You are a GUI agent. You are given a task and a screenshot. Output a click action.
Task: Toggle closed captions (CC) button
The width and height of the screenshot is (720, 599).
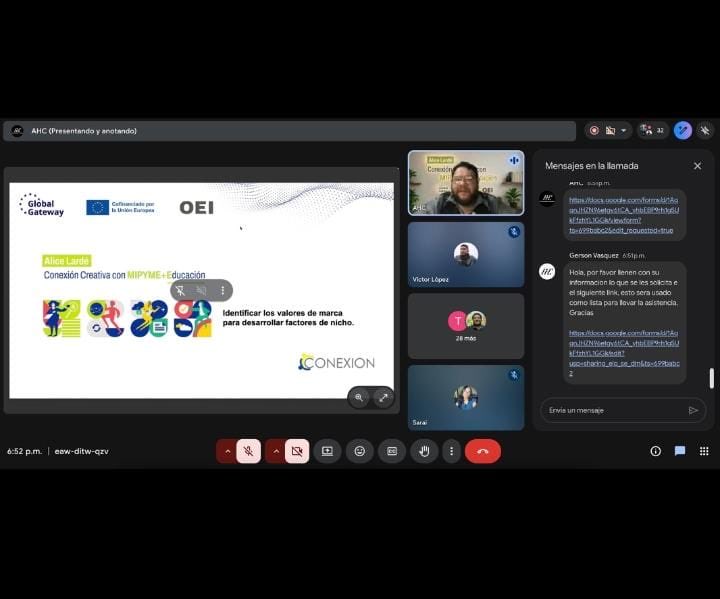[392, 452]
